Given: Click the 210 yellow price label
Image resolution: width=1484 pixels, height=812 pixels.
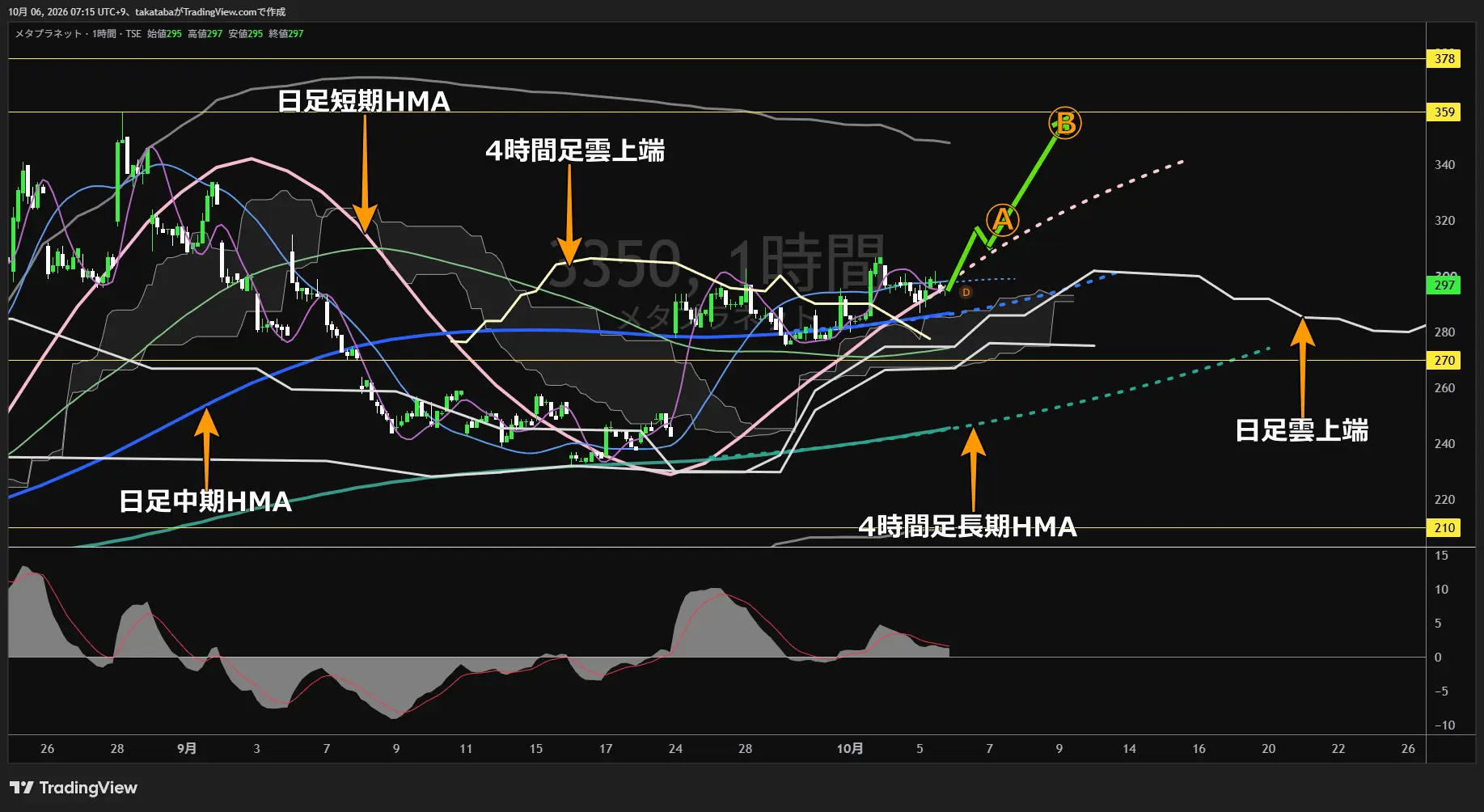Looking at the screenshot, I should point(1444,527).
